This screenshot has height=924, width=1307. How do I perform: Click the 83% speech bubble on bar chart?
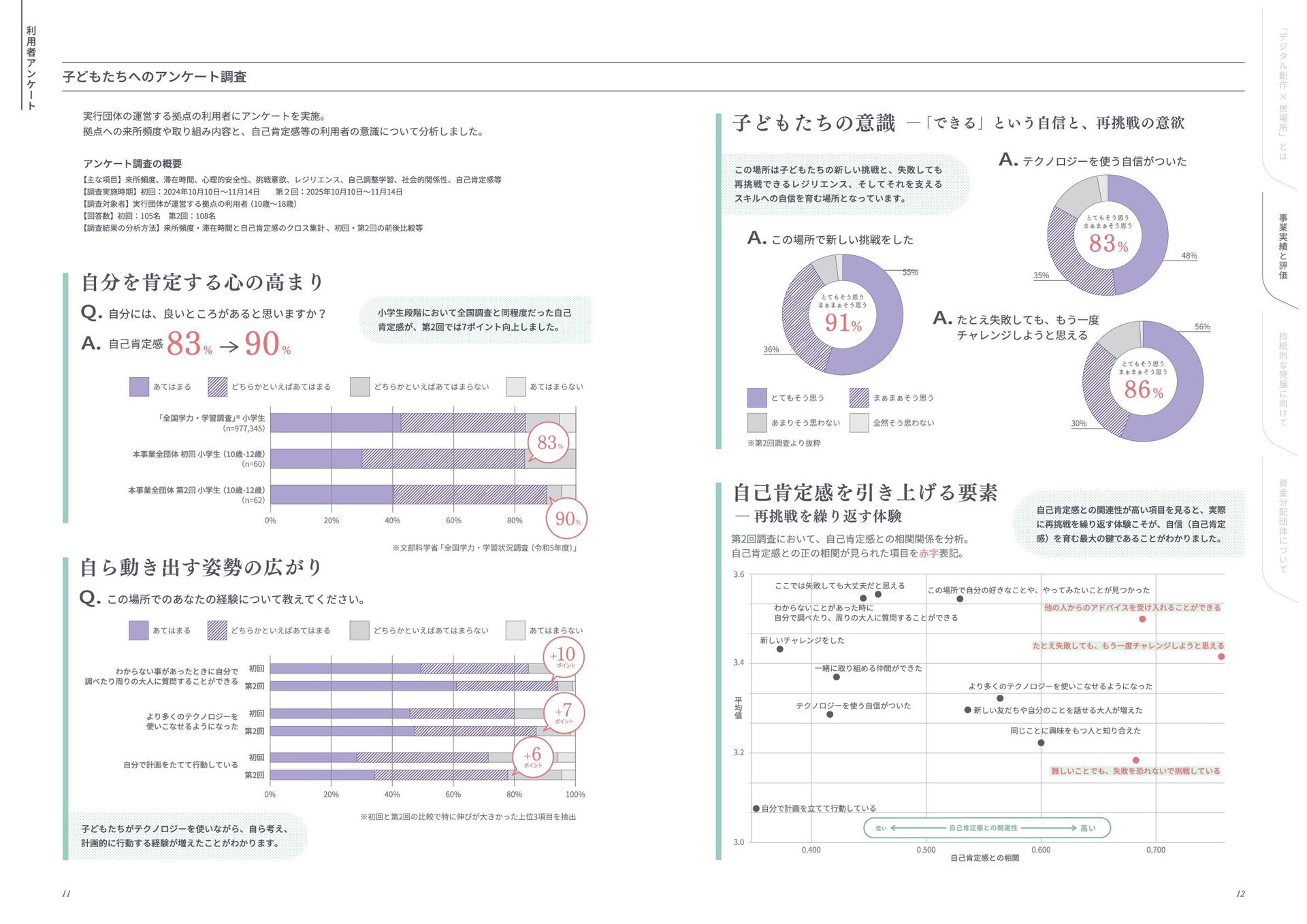(x=549, y=443)
